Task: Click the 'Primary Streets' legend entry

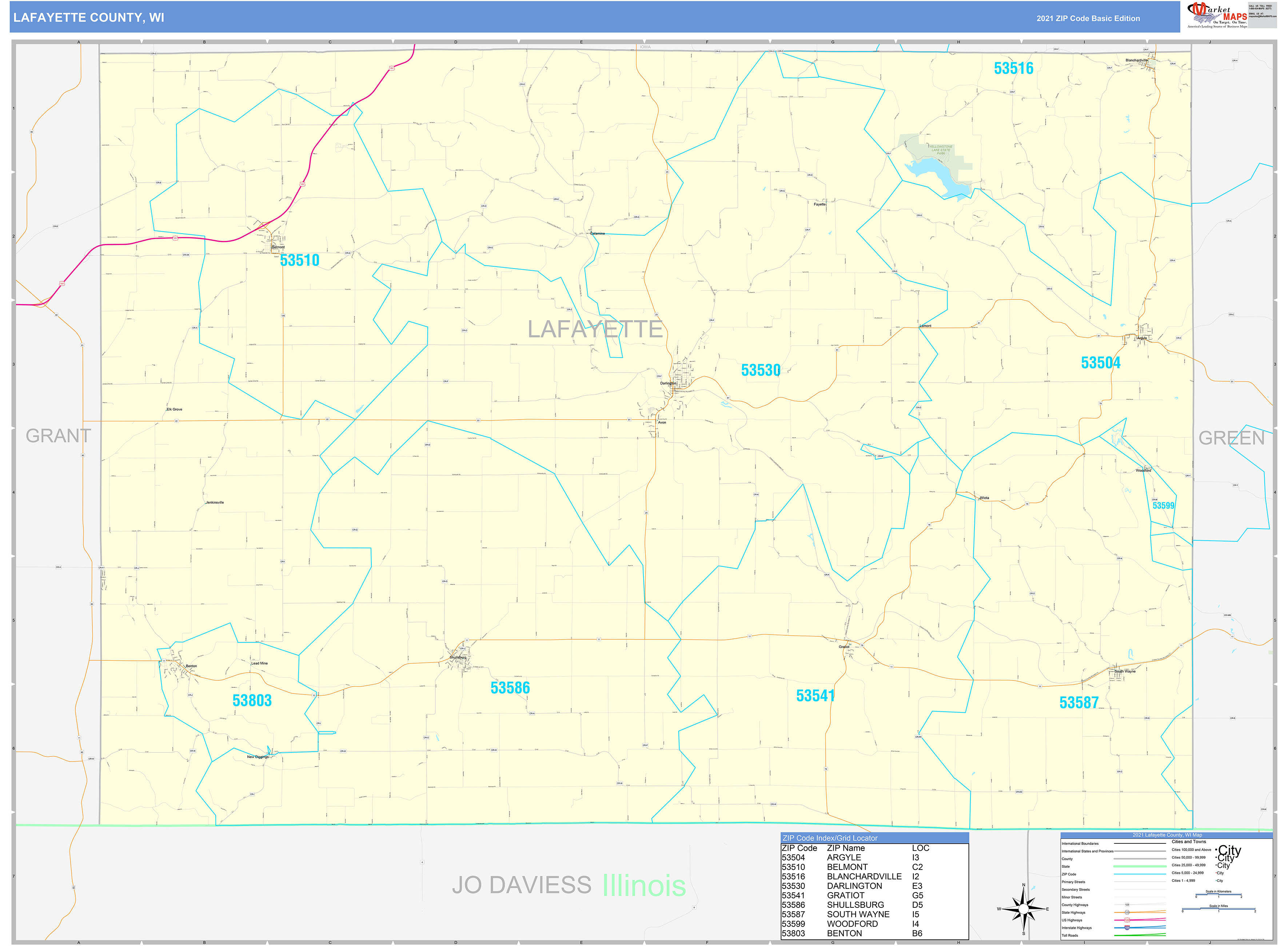Action: pos(1073,882)
